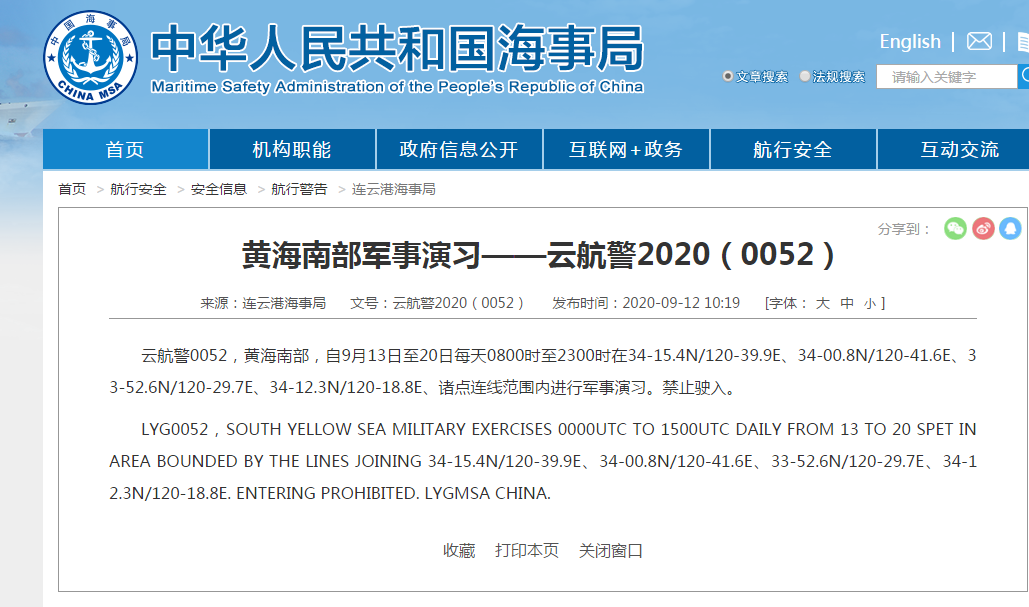Image resolution: width=1029 pixels, height=607 pixels.
Task: Click the 中华人民共和国海事局 site title
Action: pos(398,47)
